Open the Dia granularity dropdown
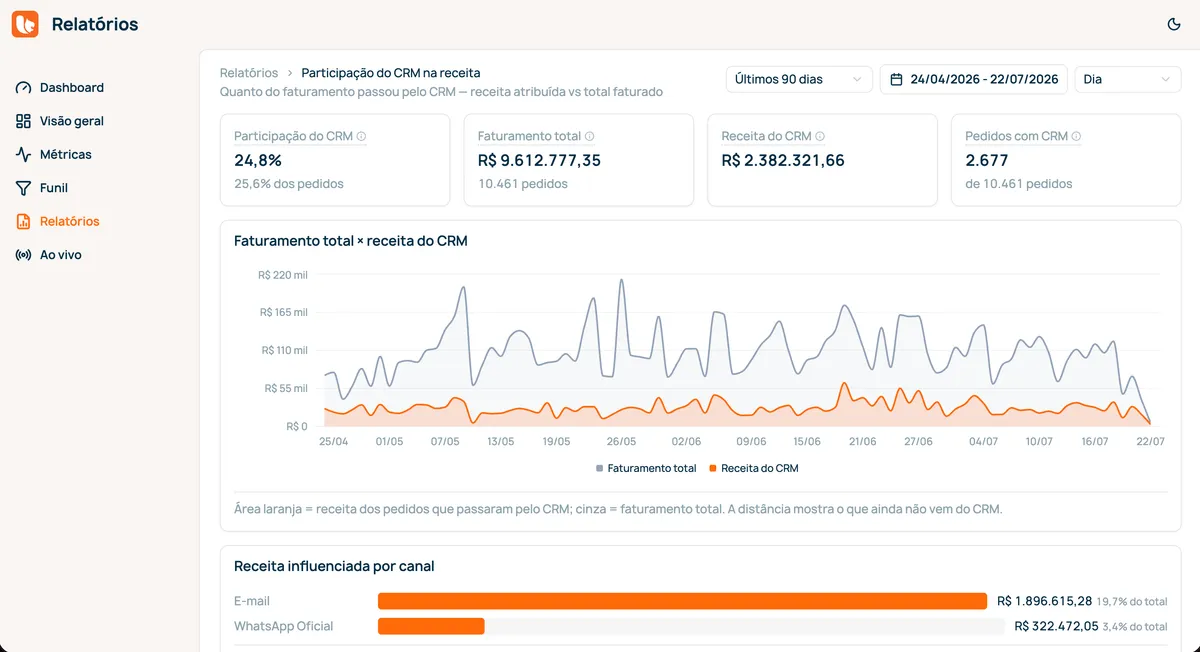The width and height of the screenshot is (1200, 652). pos(1128,79)
